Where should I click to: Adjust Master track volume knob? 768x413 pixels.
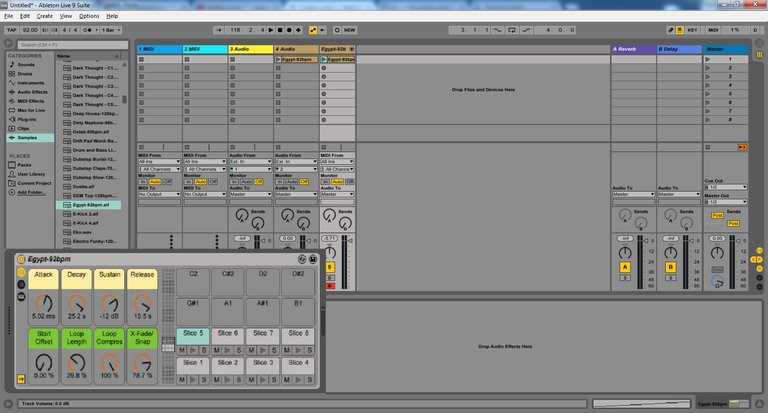(717, 253)
